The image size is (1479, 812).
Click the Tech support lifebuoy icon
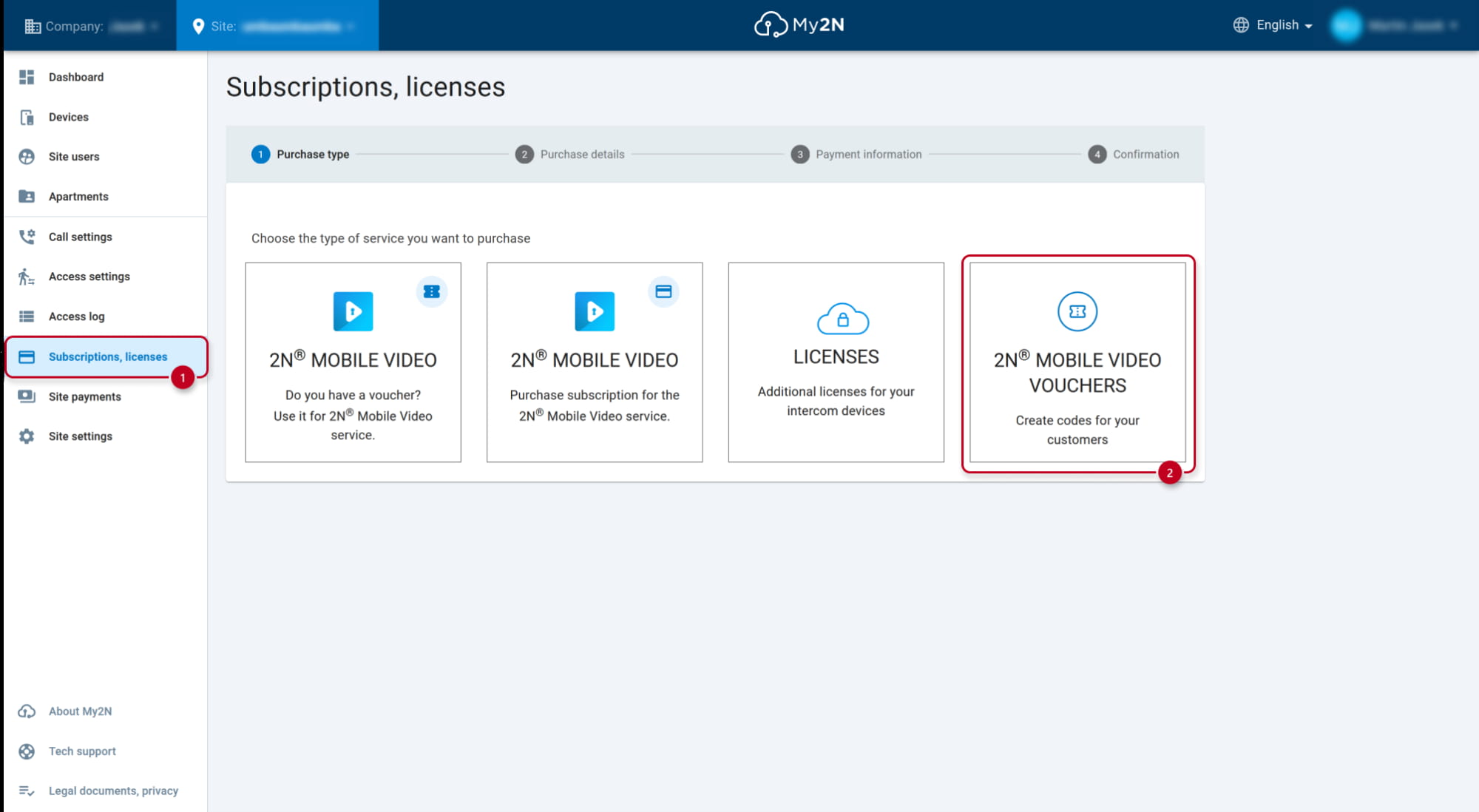point(27,751)
